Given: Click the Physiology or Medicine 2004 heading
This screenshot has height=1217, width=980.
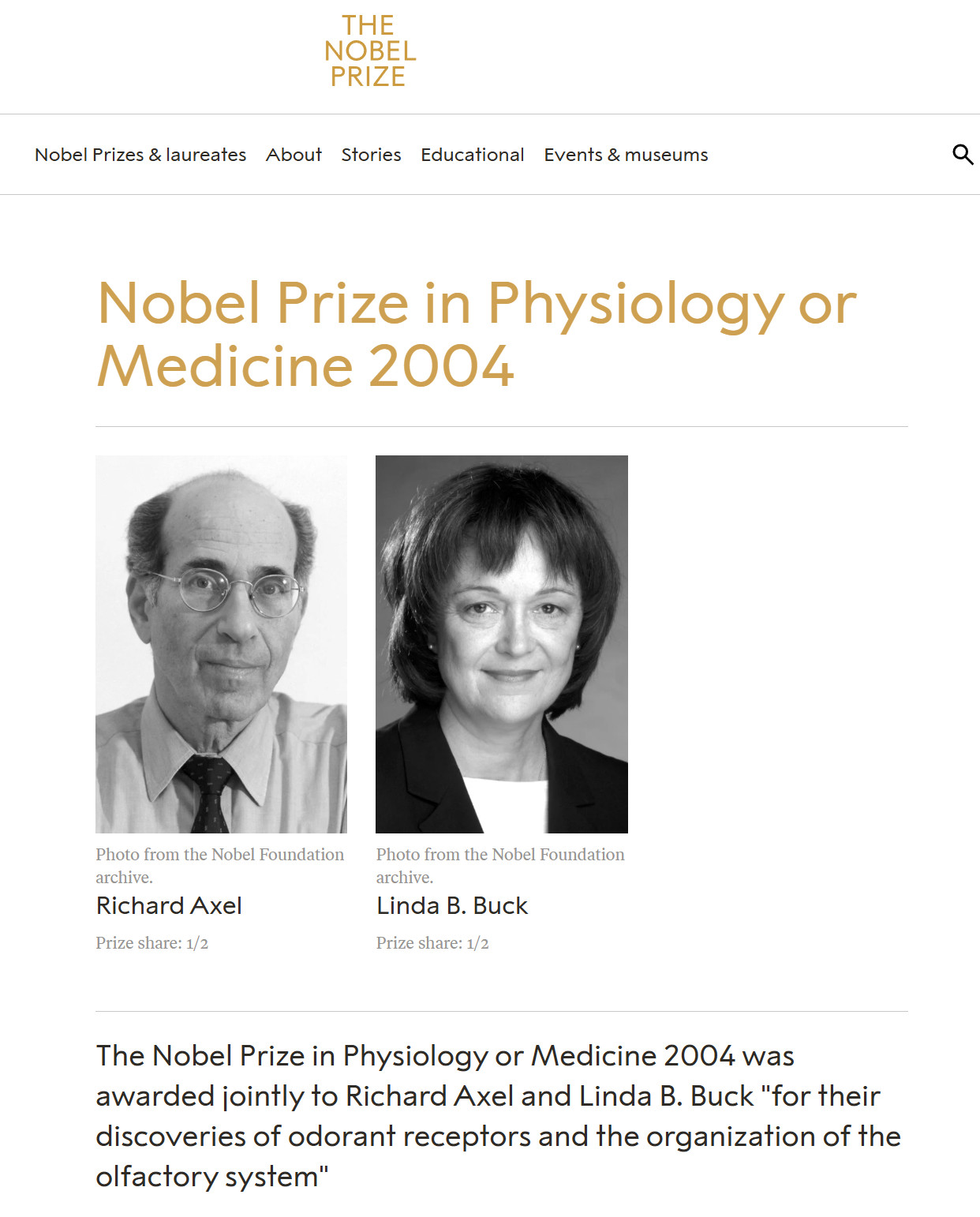Looking at the screenshot, I should point(477,334).
